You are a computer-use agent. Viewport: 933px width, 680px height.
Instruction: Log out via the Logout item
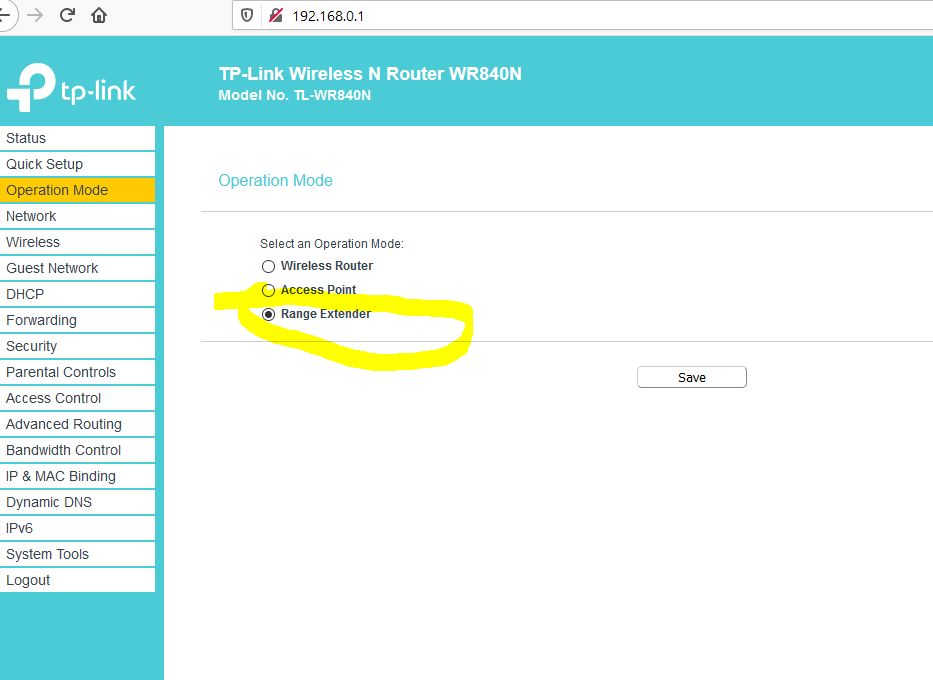click(77, 580)
